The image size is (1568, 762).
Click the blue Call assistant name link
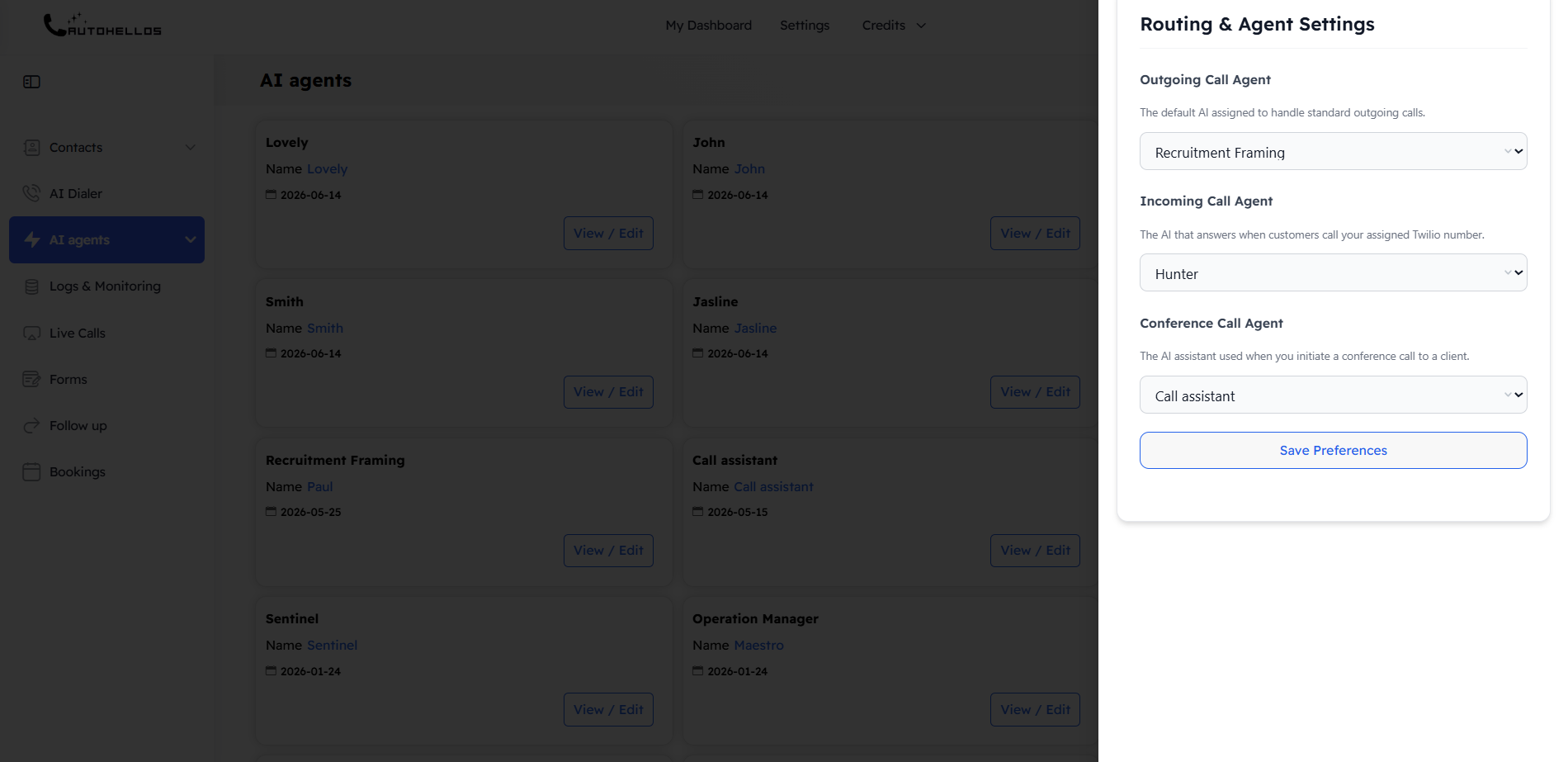click(773, 487)
